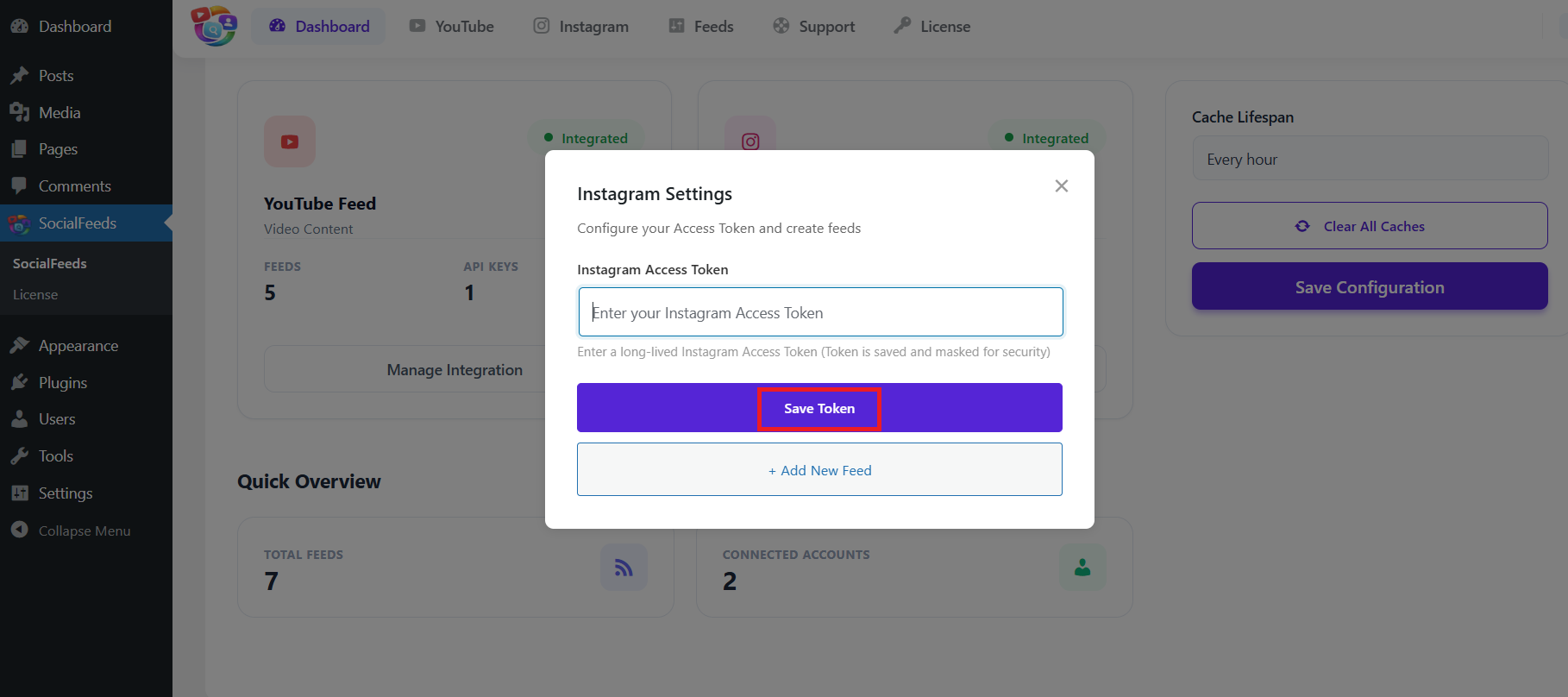Click the RSS total feeds icon
The height and width of the screenshot is (697, 1568).
(x=624, y=568)
